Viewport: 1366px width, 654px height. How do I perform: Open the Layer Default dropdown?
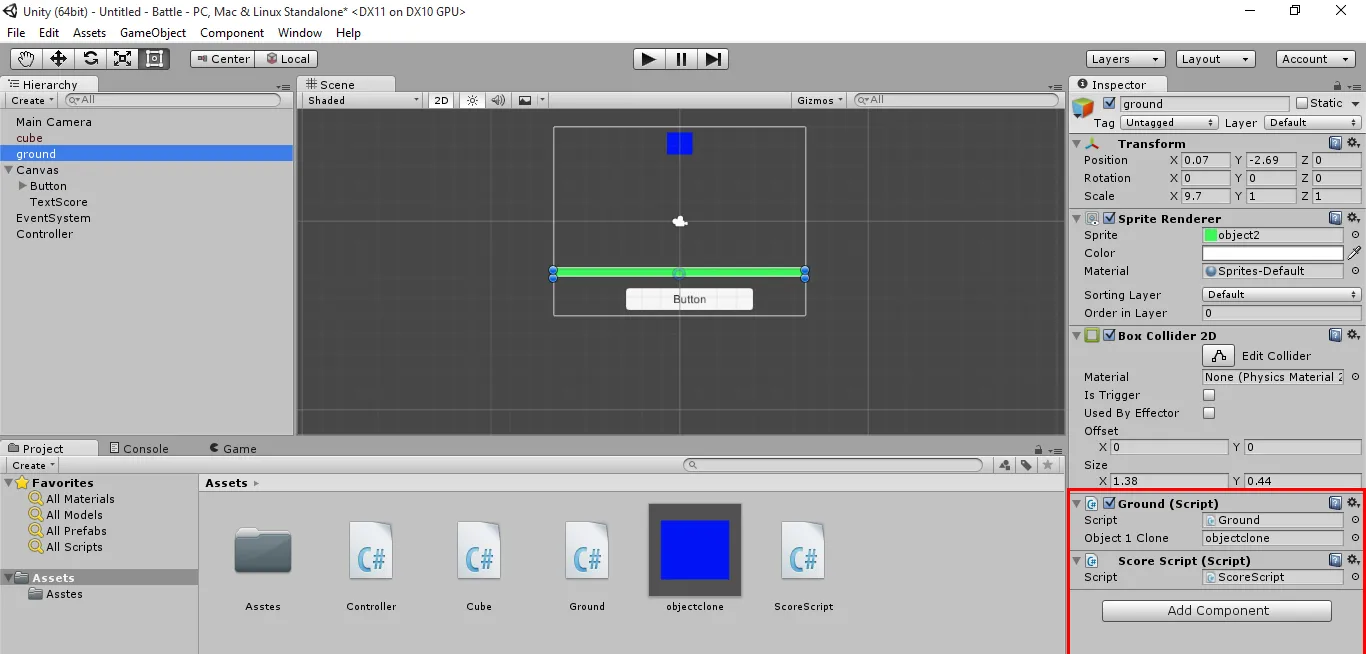coord(1312,123)
